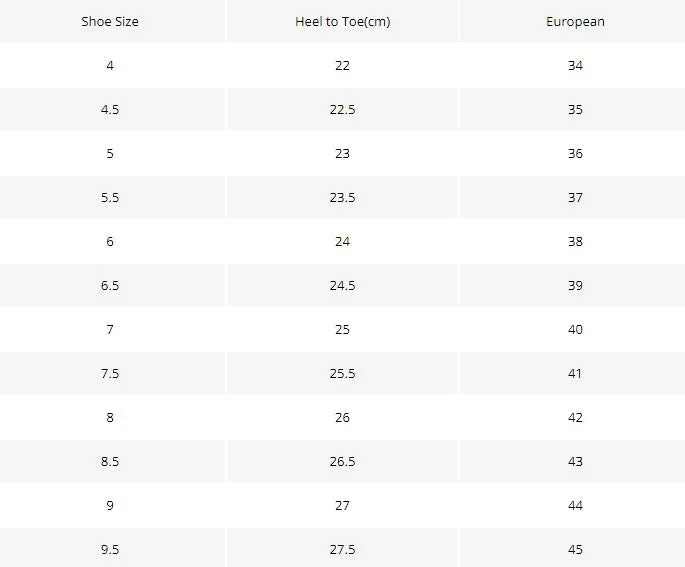Viewport: 685px width, 567px height.
Task: Click the 26.5 cm measurement
Action: (342, 461)
